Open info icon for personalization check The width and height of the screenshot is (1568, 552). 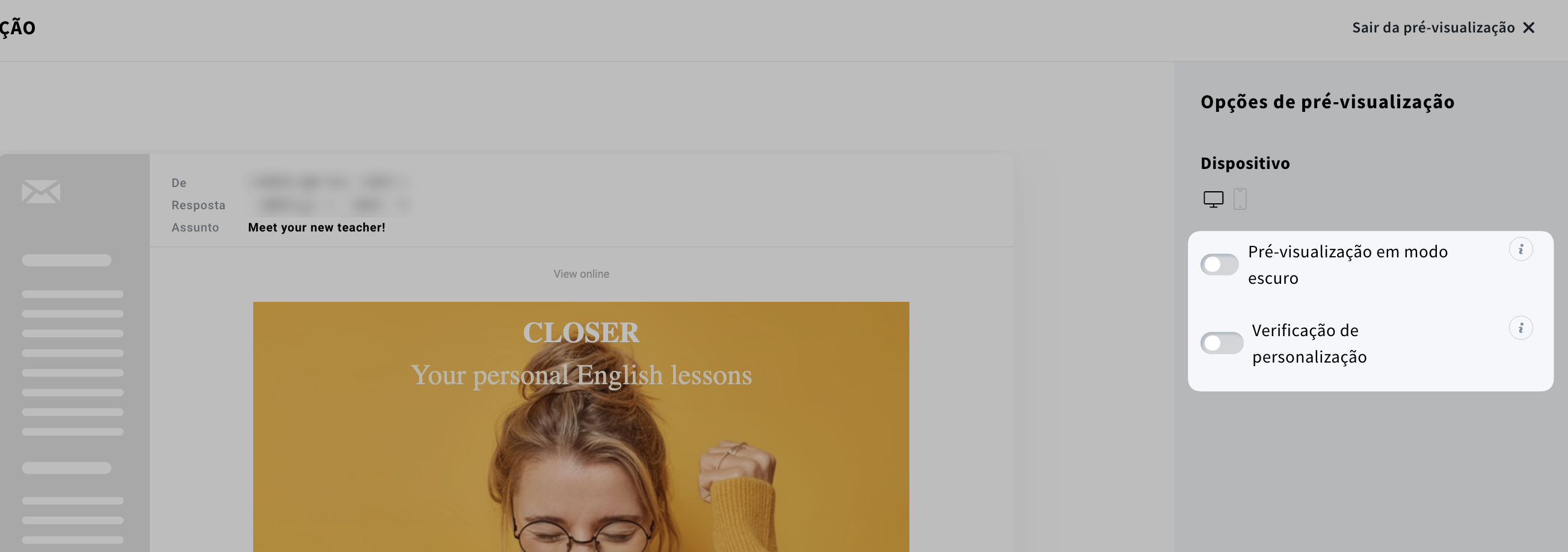click(x=1520, y=328)
